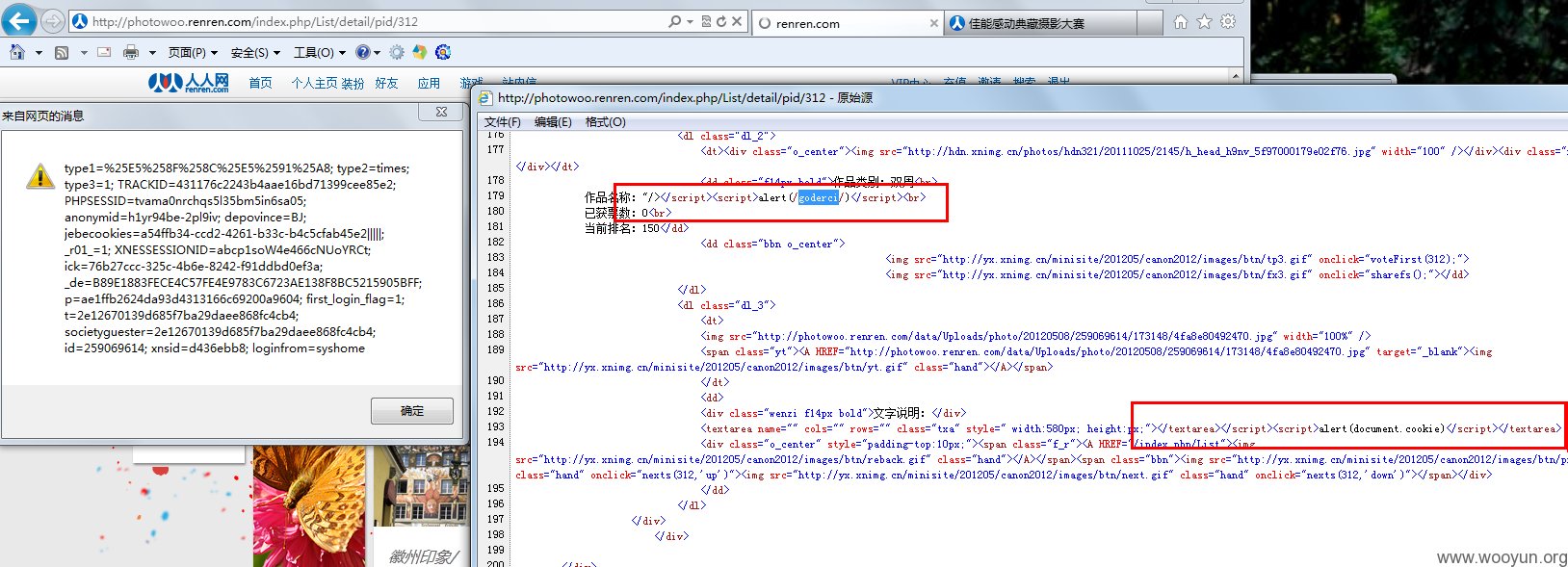Screen dimensions: 1568x567
Task: Click 作品名称 text on source line 179
Action: tap(610, 197)
